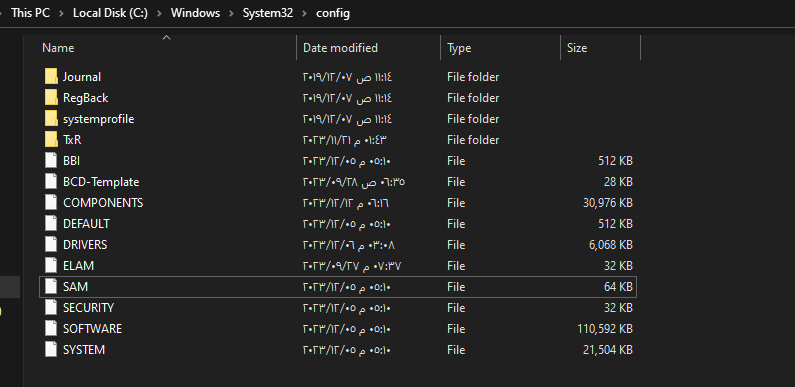
Task: Expand chevron after System32 breadcrumb
Action: pos(304,14)
